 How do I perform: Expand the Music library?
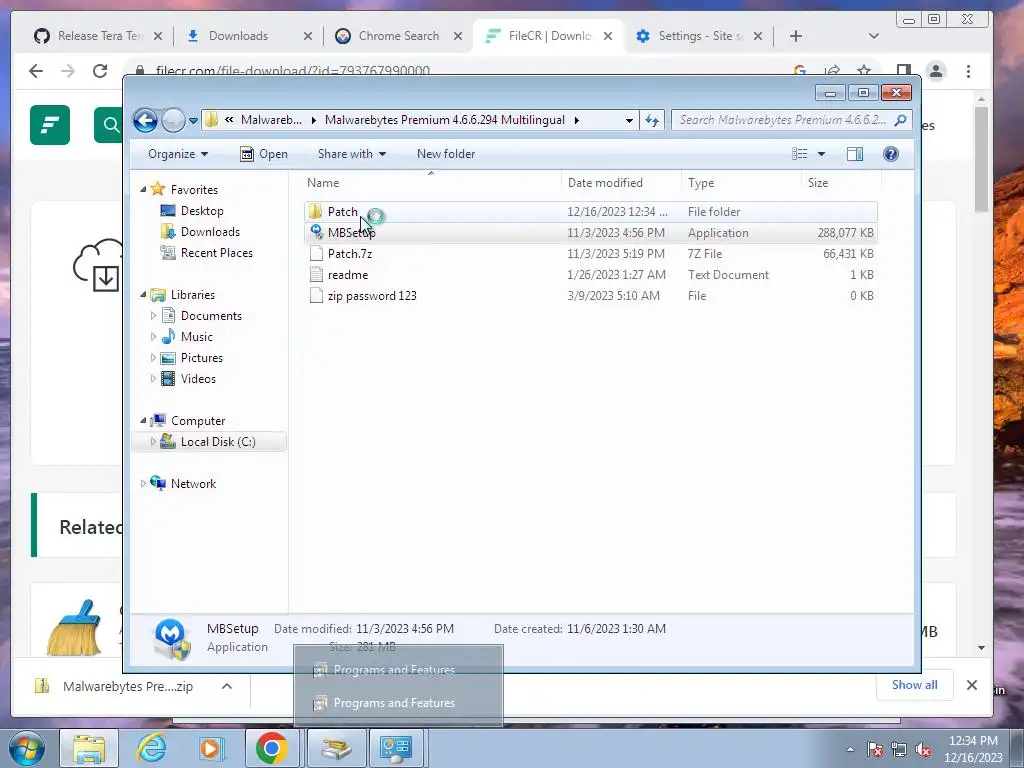click(153, 336)
